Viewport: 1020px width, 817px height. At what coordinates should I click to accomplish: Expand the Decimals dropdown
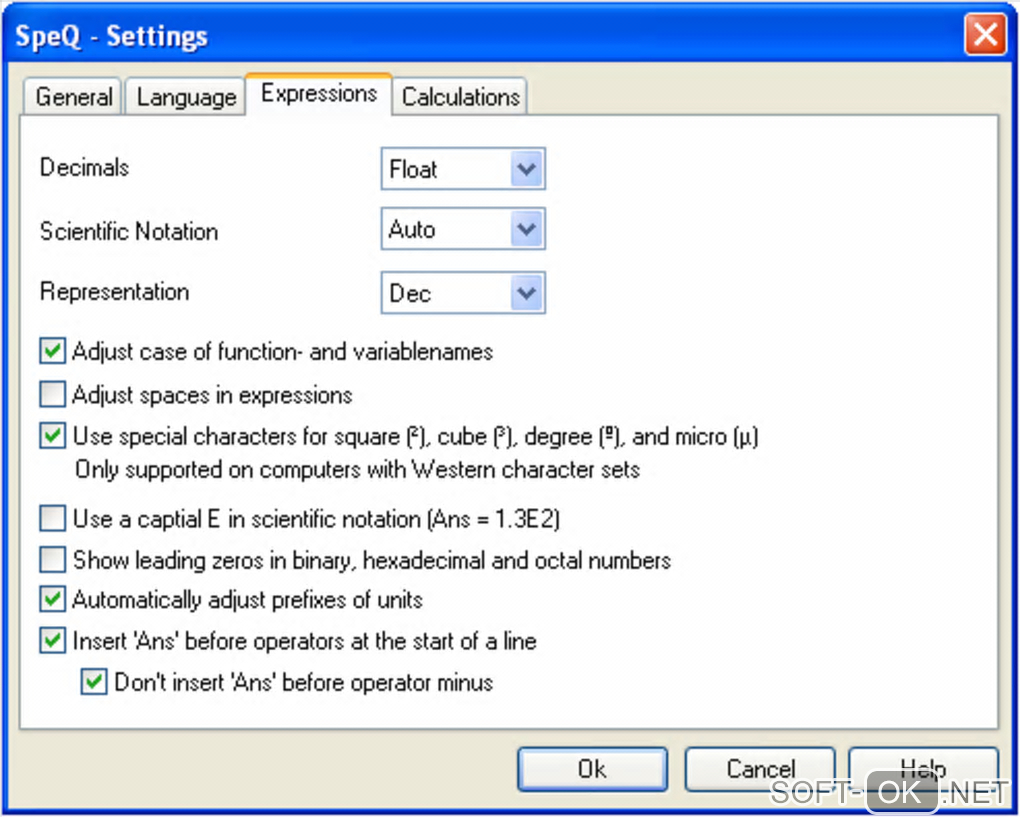(527, 169)
